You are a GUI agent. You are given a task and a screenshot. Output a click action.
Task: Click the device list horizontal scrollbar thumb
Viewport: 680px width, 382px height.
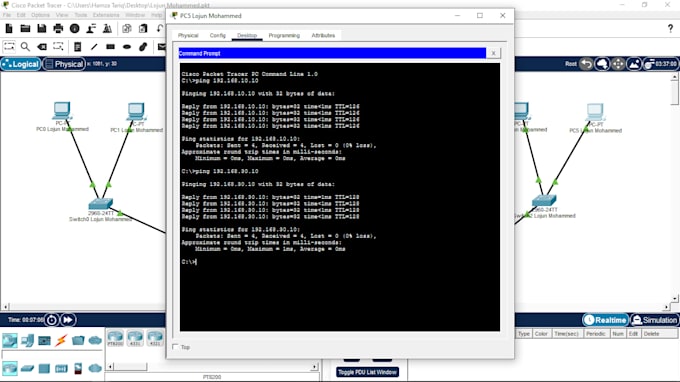131,367
